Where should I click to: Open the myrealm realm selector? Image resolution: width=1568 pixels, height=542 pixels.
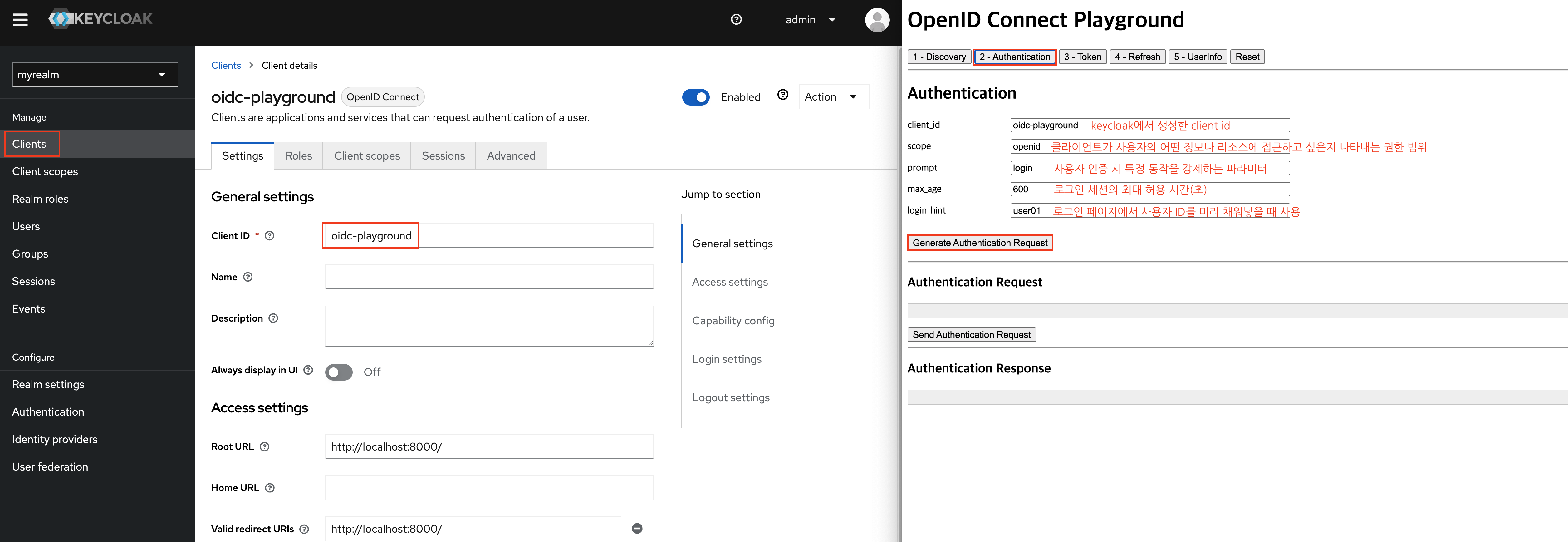click(94, 74)
